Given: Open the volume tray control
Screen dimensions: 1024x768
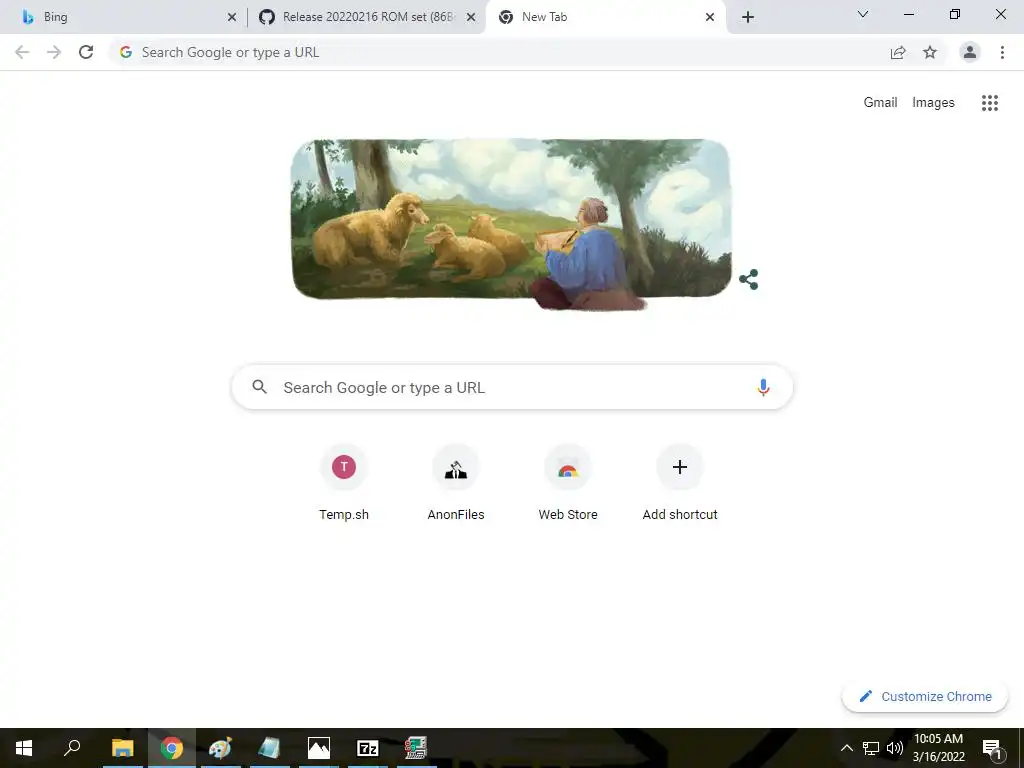Looking at the screenshot, I should tap(894, 748).
